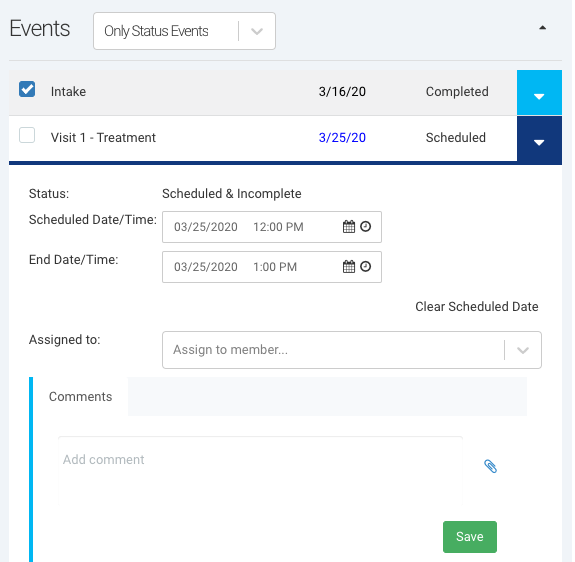Open clock picker for Scheduled Date/Time
The width and height of the screenshot is (575, 562).
click(365, 226)
